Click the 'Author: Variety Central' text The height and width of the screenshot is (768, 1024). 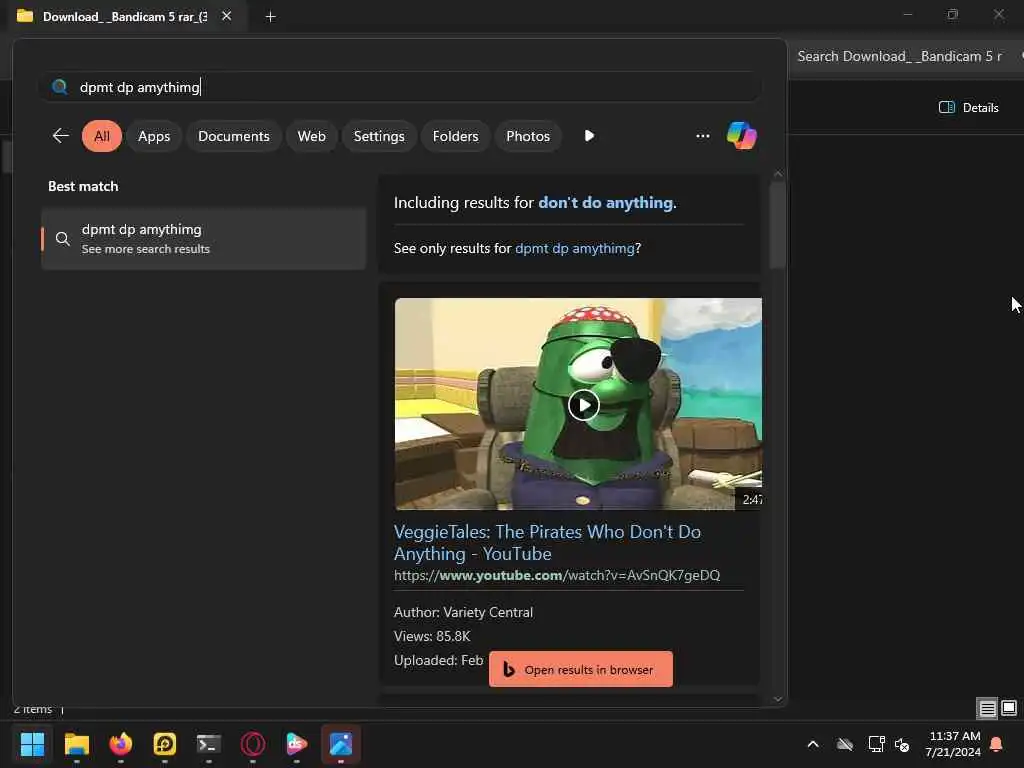tap(463, 613)
